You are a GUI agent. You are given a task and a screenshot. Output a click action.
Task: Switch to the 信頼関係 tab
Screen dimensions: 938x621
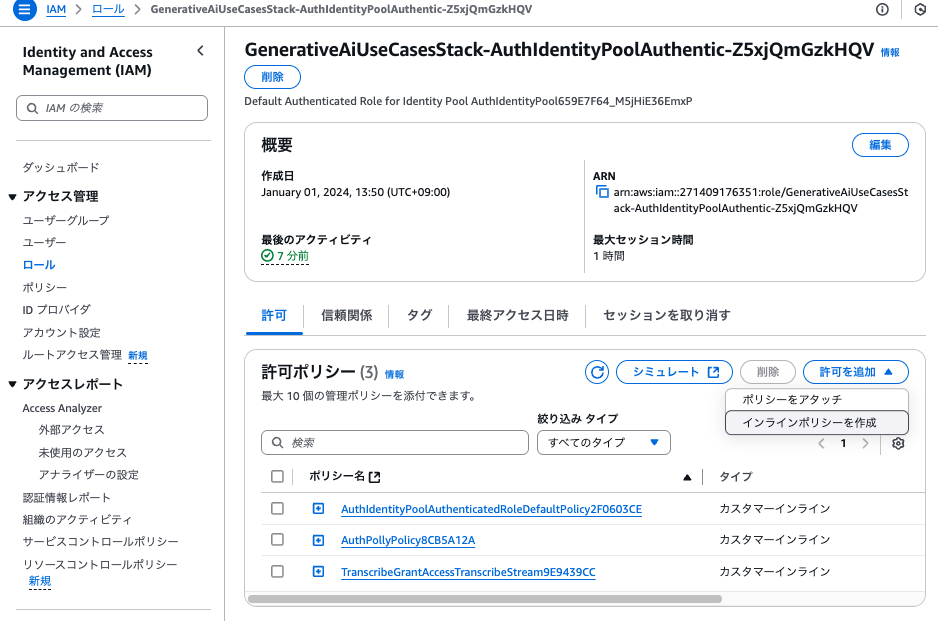(x=346, y=315)
